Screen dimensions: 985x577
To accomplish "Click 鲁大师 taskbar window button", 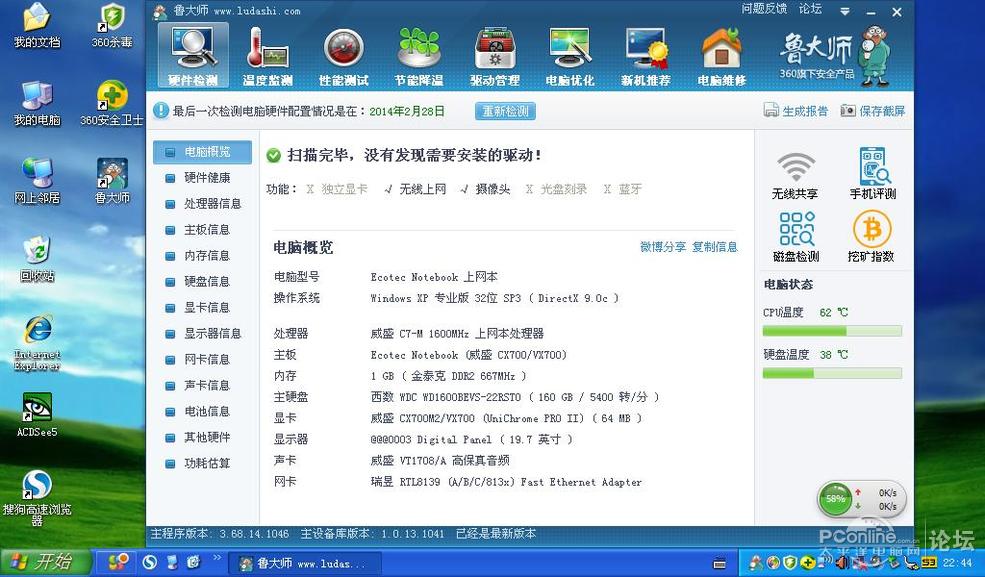I will click(x=304, y=563).
